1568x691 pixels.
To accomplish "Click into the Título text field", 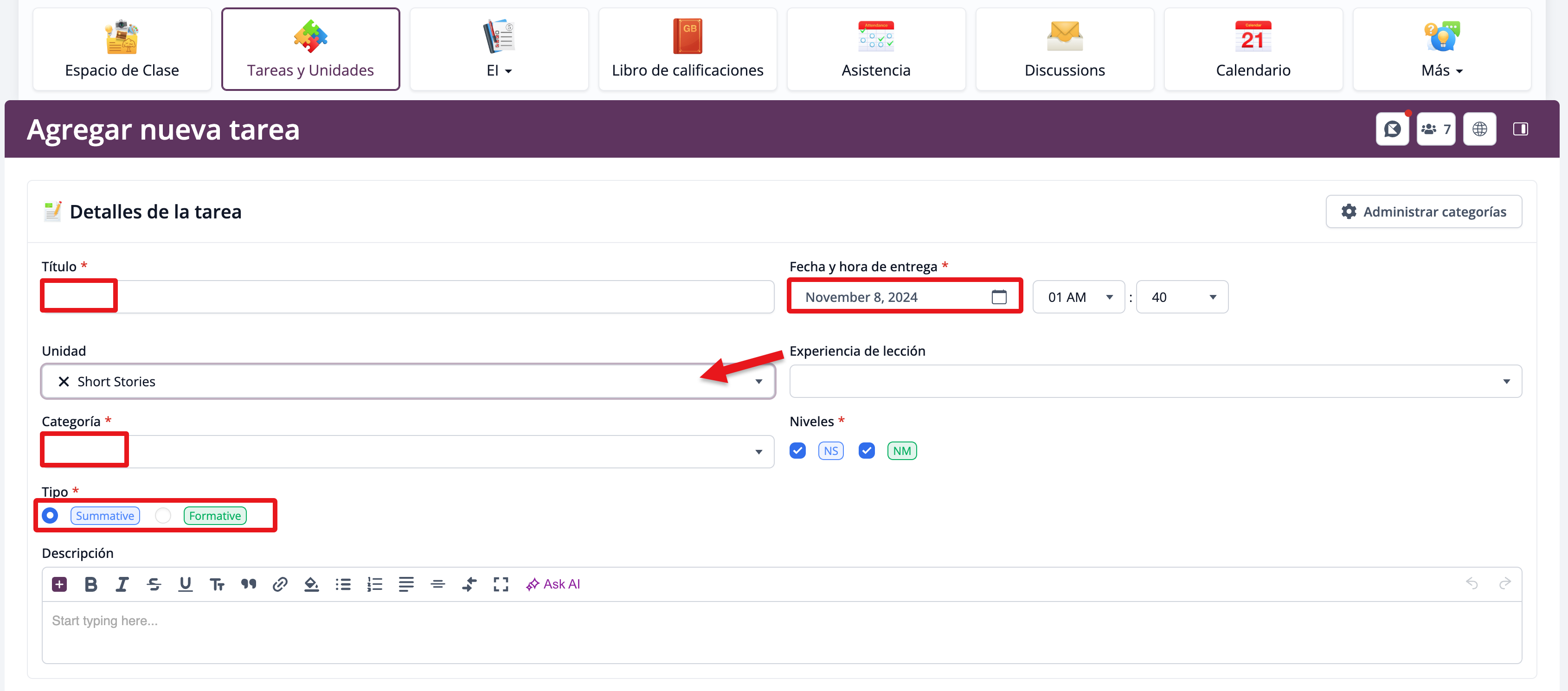I will point(444,297).
